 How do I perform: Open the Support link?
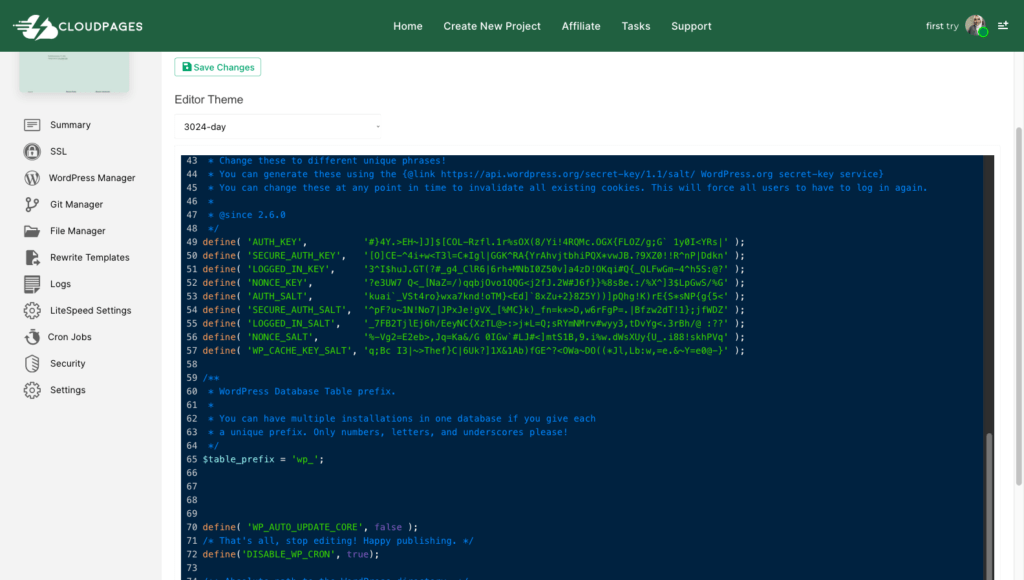pos(691,26)
